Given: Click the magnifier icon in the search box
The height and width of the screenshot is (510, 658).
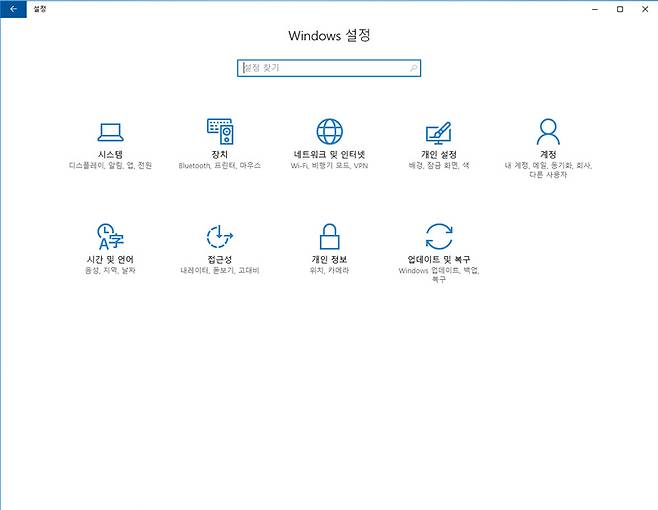Looking at the screenshot, I should 413,68.
